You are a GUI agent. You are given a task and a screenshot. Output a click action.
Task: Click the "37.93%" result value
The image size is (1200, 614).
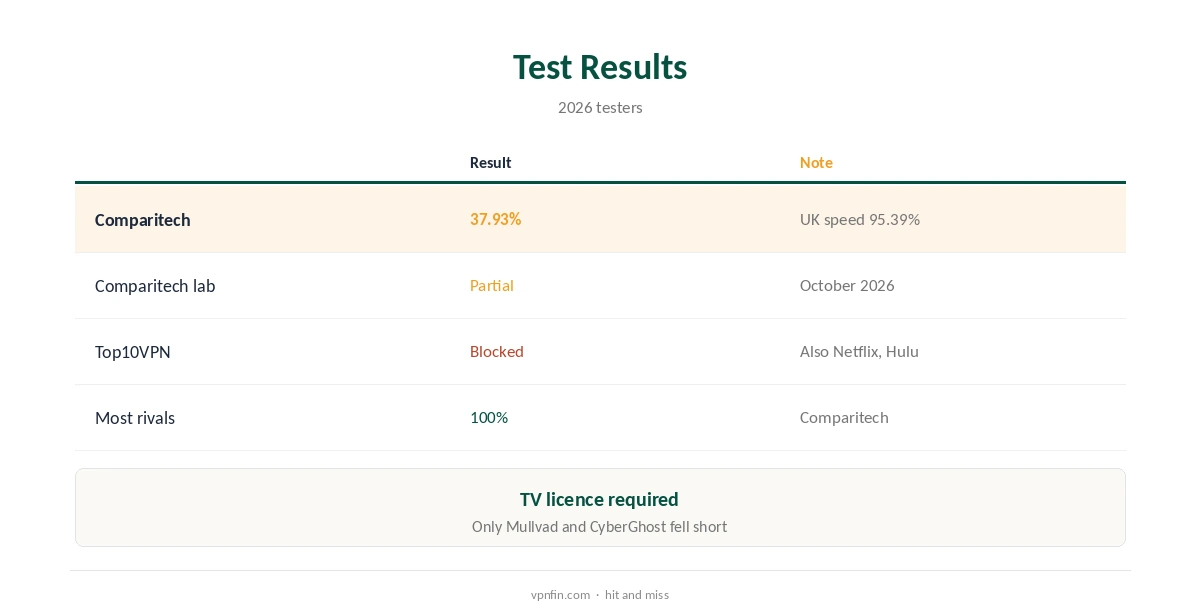495,219
